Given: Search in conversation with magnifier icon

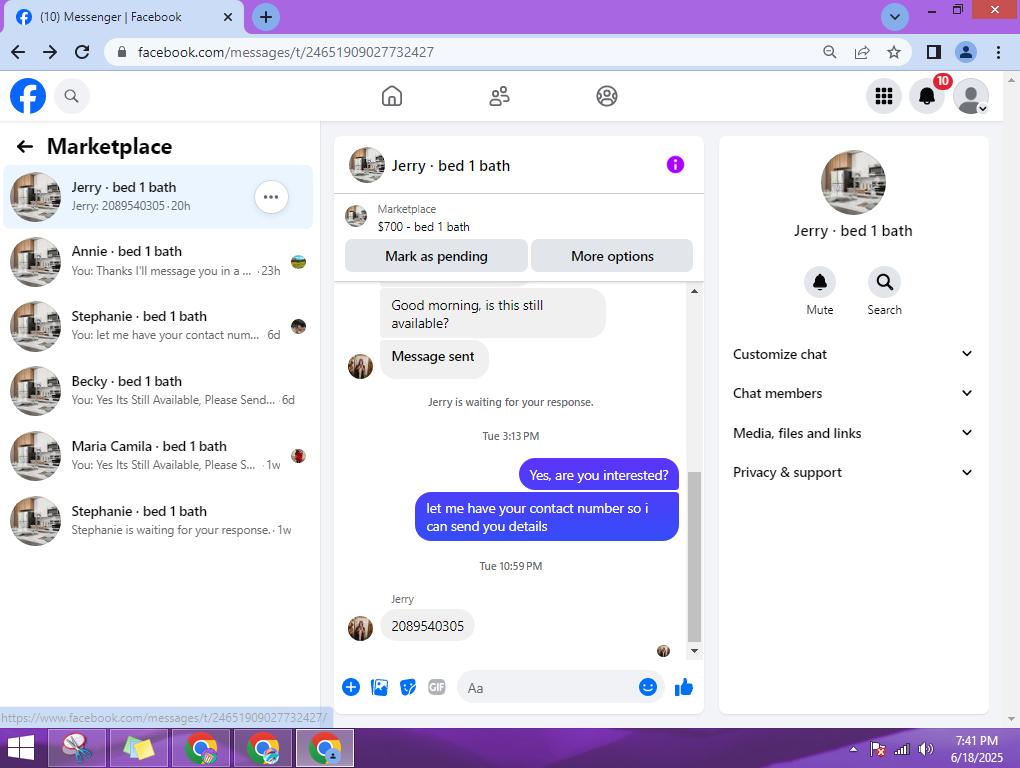Looking at the screenshot, I should 884,282.
